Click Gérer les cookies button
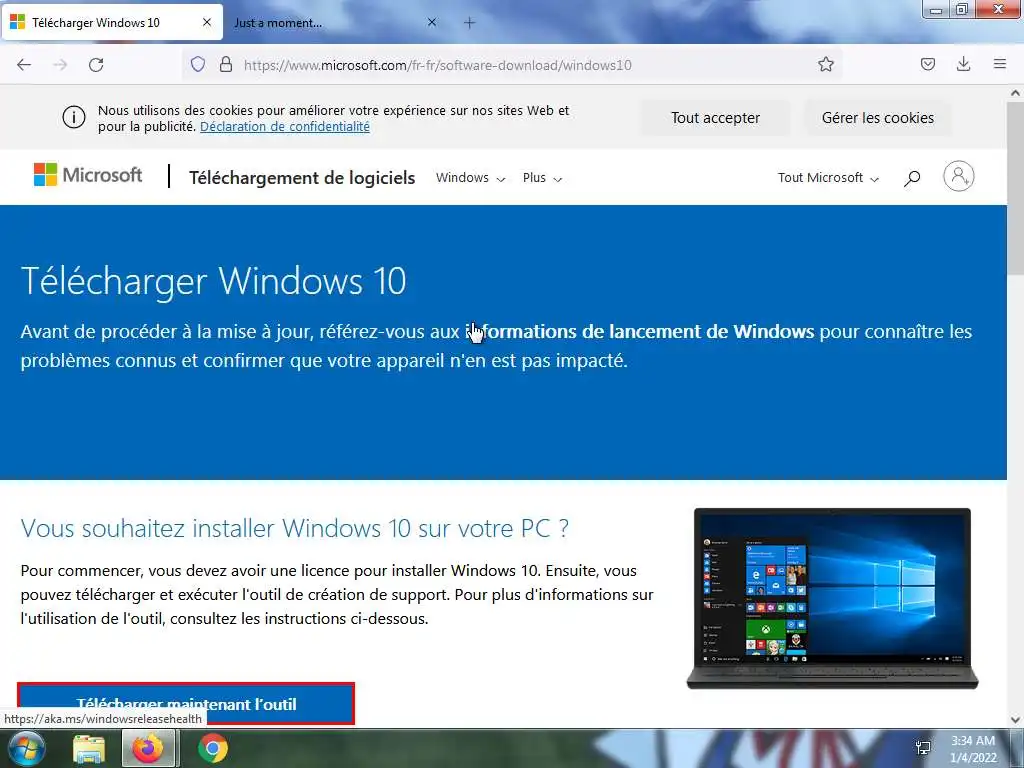 click(878, 118)
